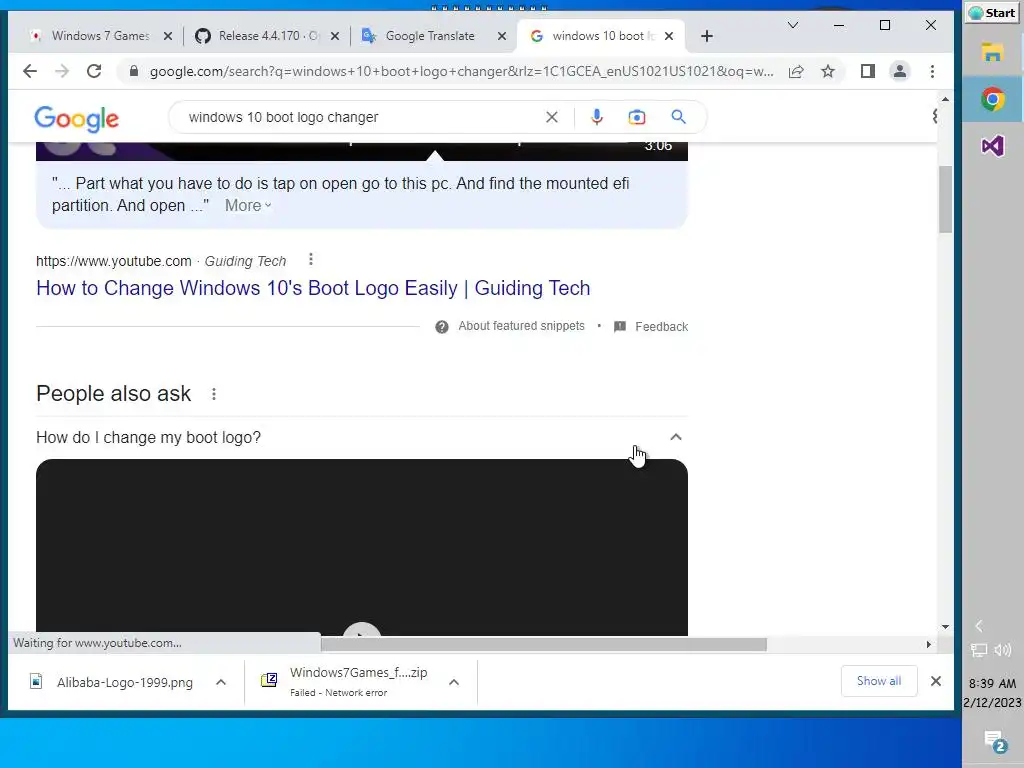Open the Chrome profile menu

click(x=900, y=71)
